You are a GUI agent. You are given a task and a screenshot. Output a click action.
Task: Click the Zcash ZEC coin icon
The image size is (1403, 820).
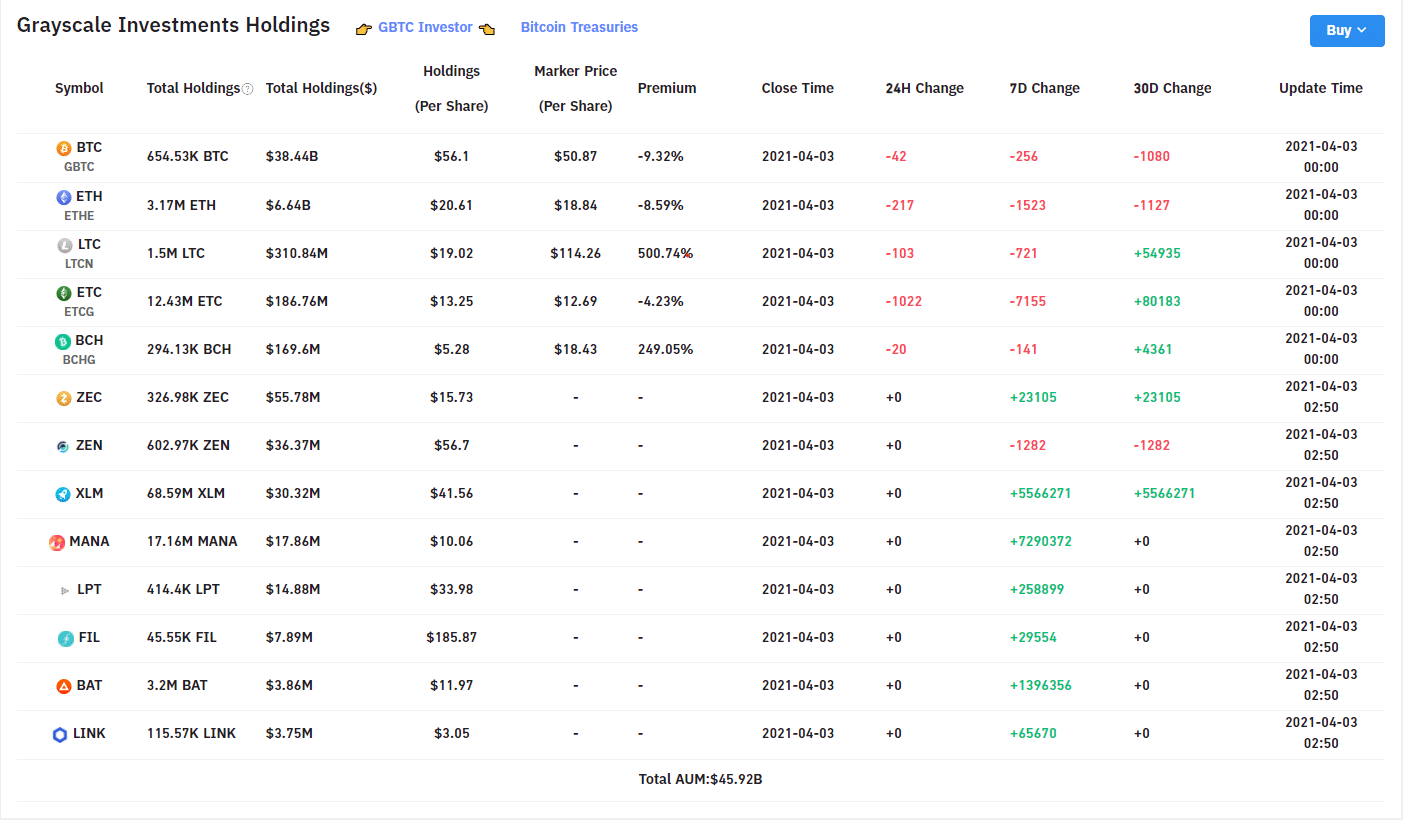click(64, 398)
